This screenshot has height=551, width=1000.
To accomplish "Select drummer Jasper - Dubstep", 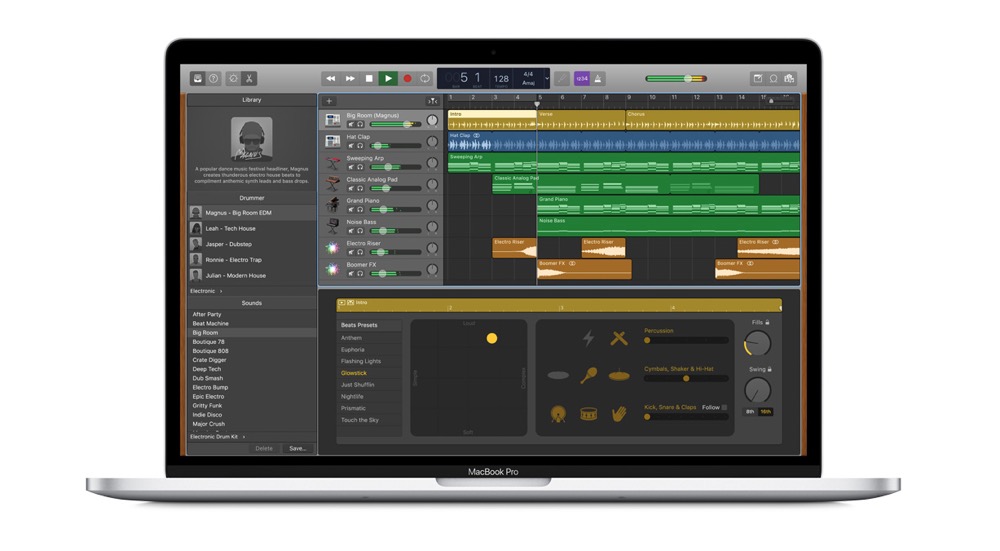I will pyautogui.click(x=252, y=244).
